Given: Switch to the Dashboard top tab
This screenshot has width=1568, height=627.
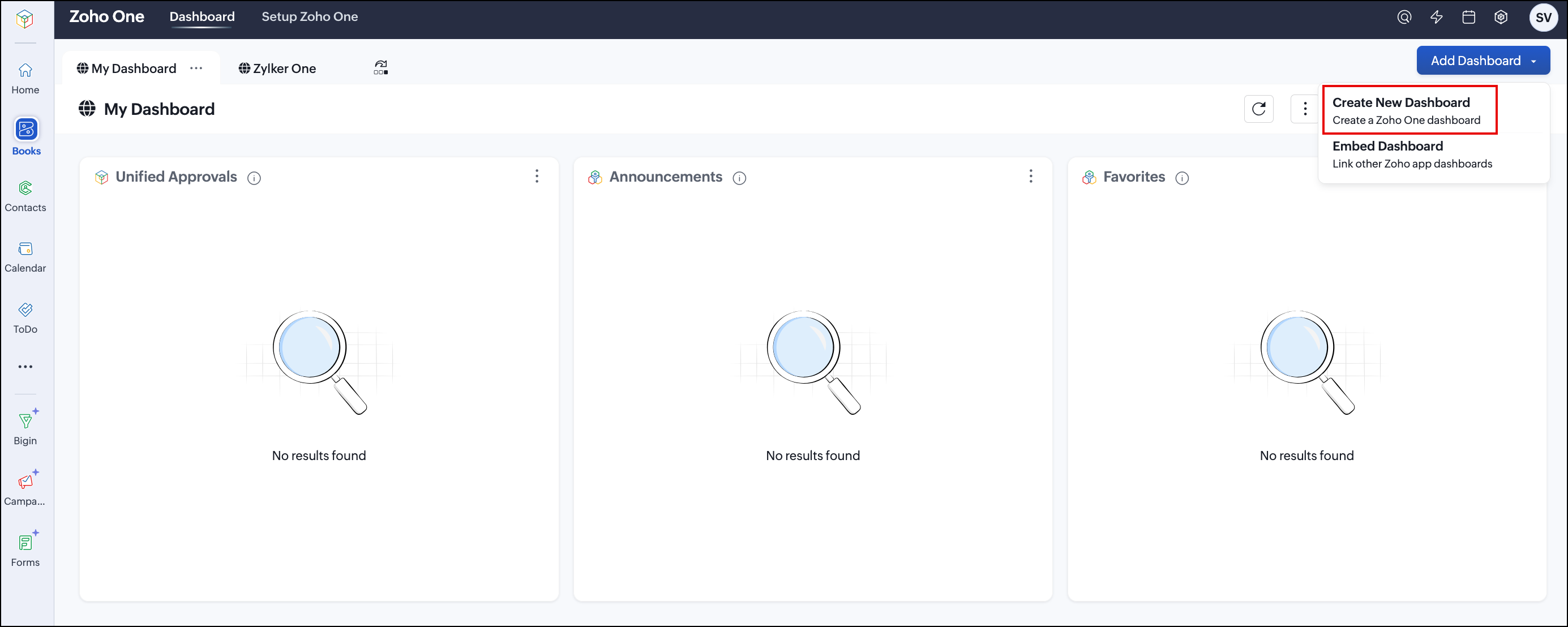Looking at the screenshot, I should (202, 17).
